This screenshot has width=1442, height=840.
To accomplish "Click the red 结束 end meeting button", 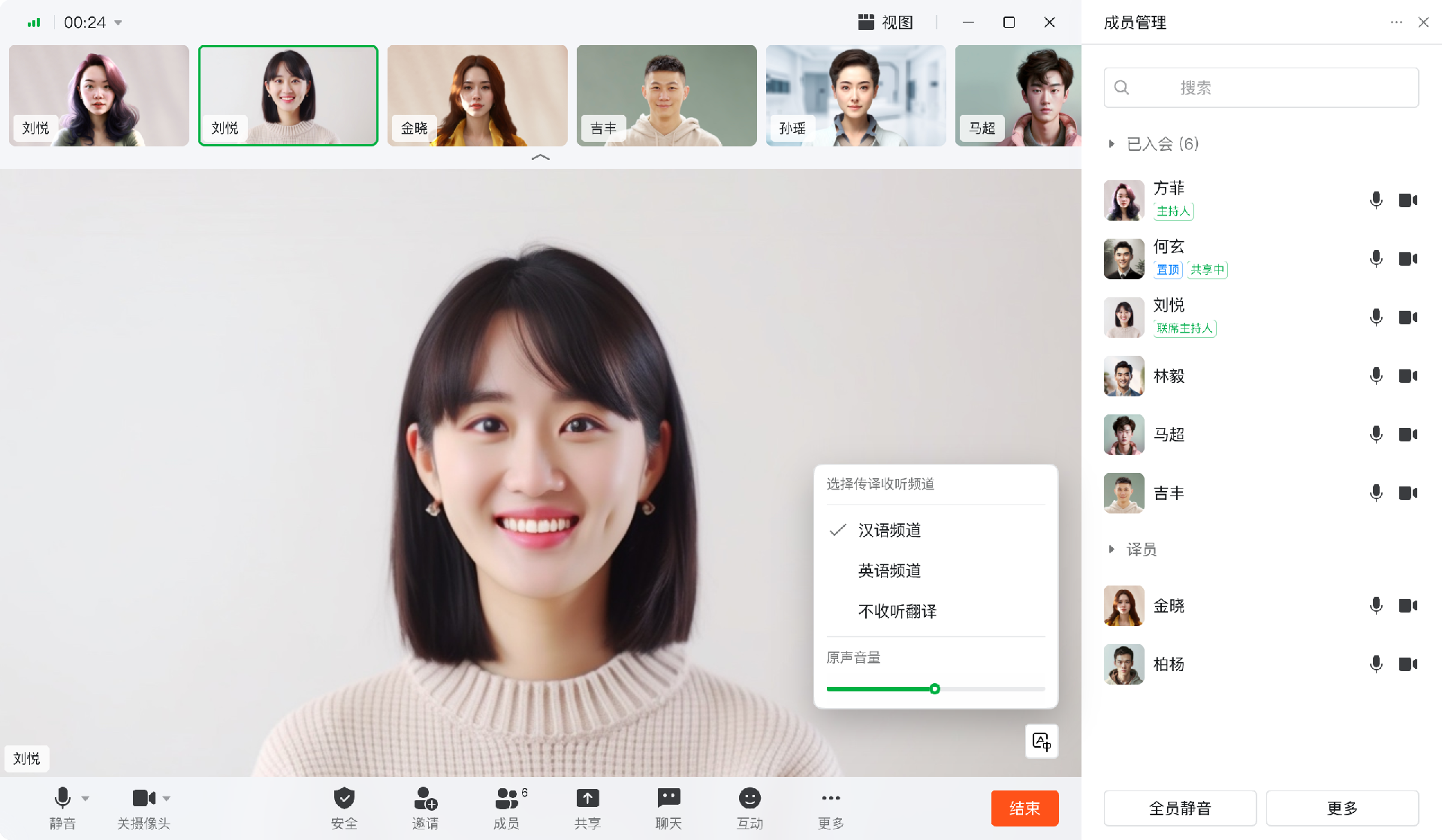I will [1024, 808].
